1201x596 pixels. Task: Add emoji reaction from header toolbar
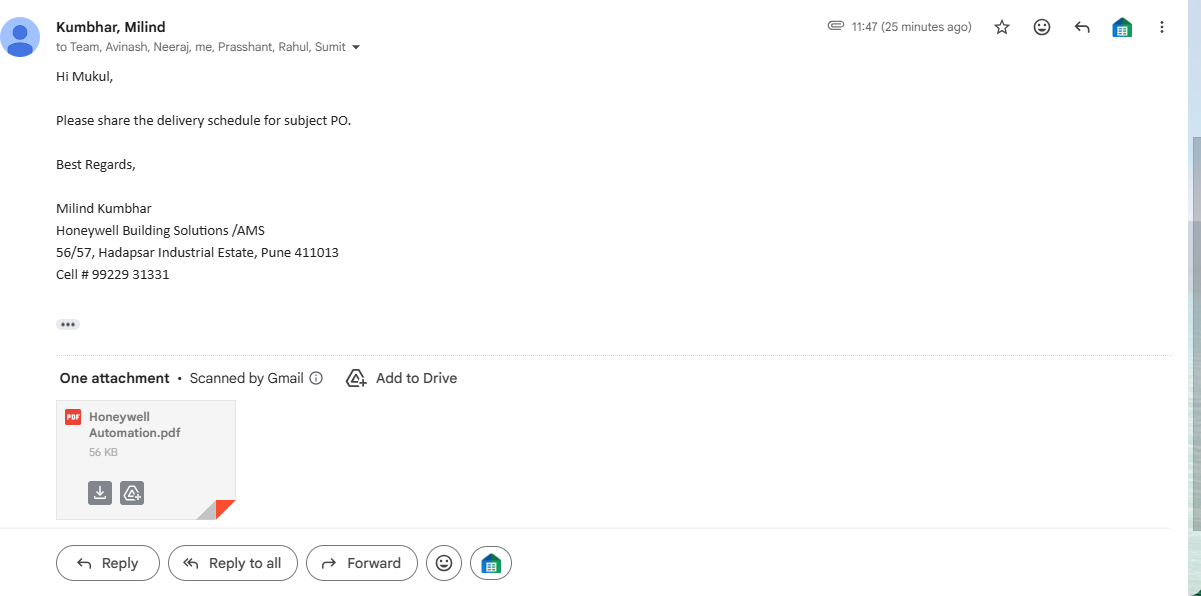tap(1042, 28)
